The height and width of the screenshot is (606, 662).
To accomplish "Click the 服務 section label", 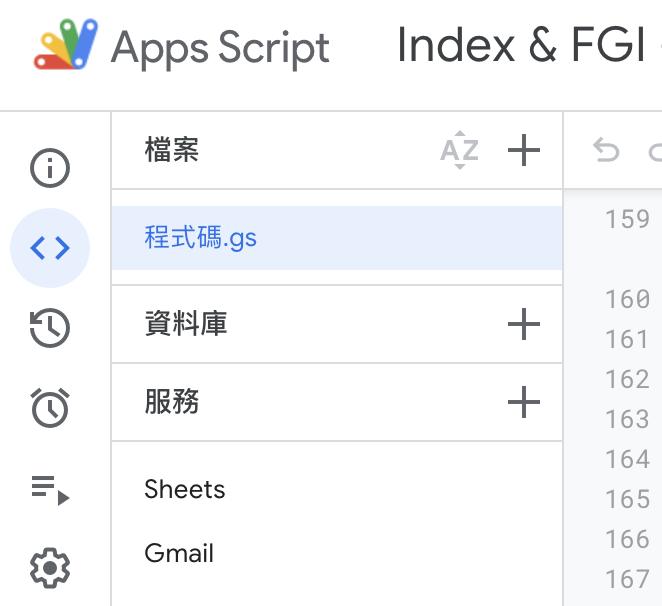I will point(172,402).
